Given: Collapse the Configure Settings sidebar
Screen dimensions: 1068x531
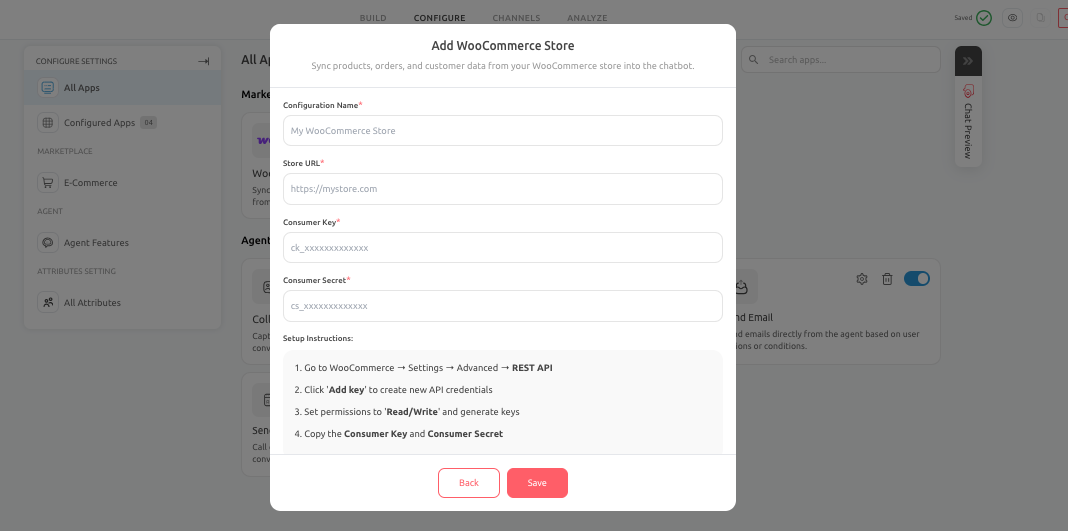Looking at the screenshot, I should click(204, 61).
